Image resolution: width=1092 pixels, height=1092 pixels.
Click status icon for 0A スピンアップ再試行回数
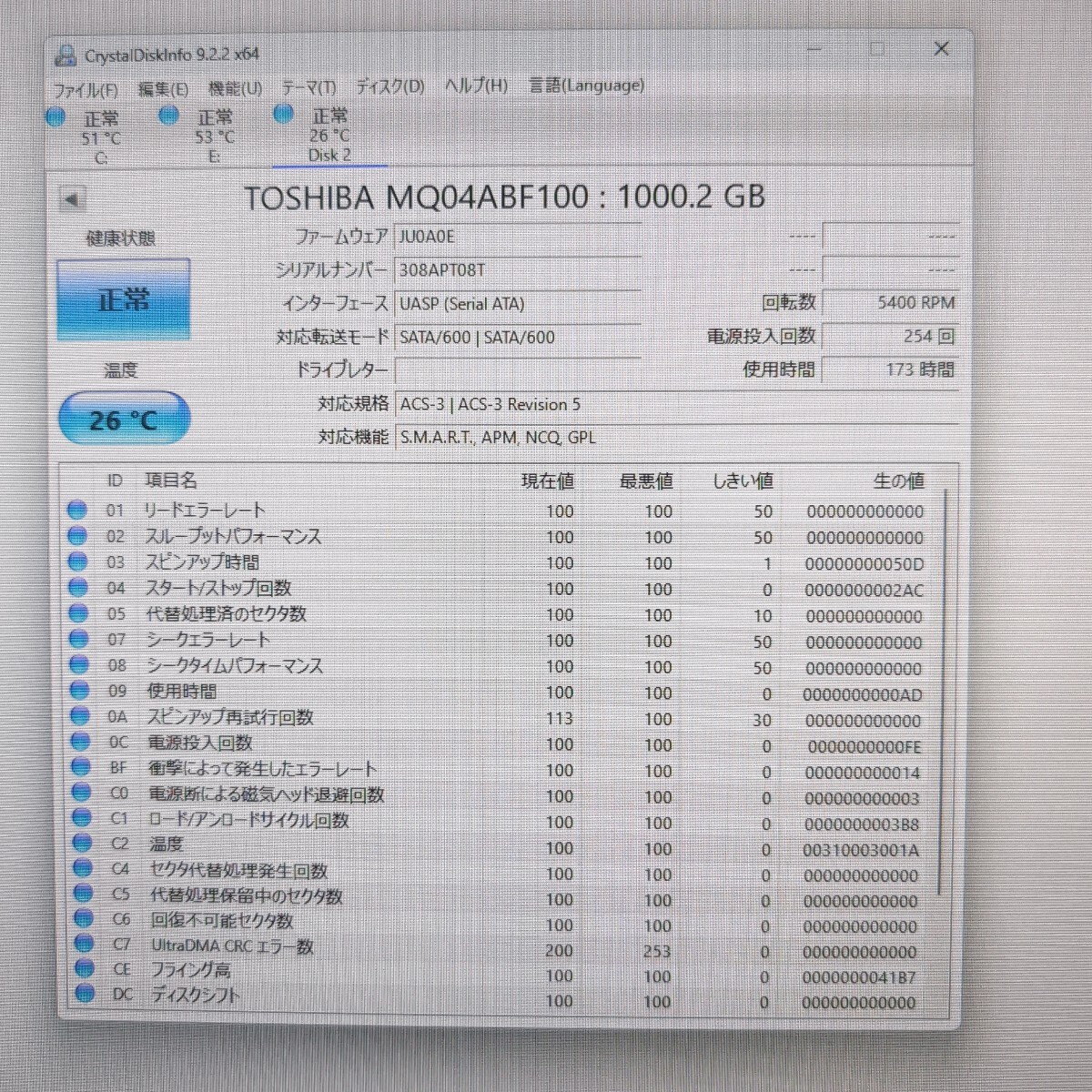coord(80,716)
